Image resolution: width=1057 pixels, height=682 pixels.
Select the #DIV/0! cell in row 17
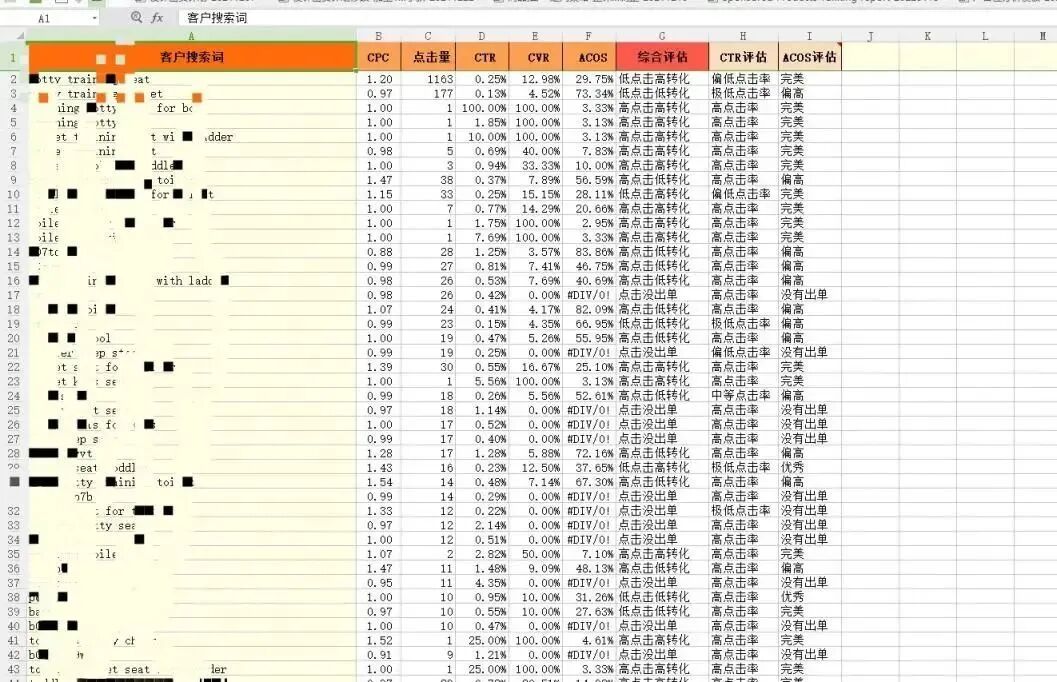click(x=588, y=294)
